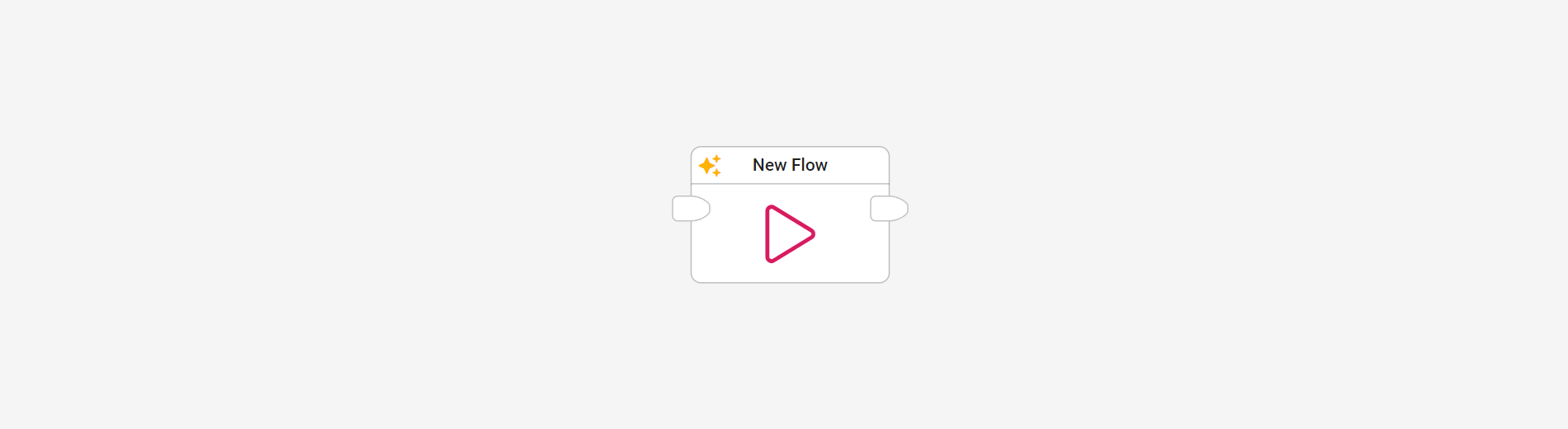Rename by clicking the New Flow label
The height and width of the screenshot is (429, 1568).
tap(790, 165)
